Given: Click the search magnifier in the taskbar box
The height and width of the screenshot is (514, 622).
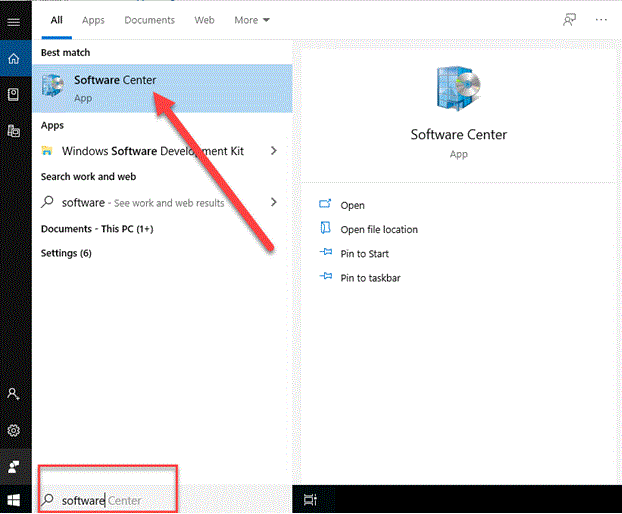Looking at the screenshot, I should pos(48,500).
